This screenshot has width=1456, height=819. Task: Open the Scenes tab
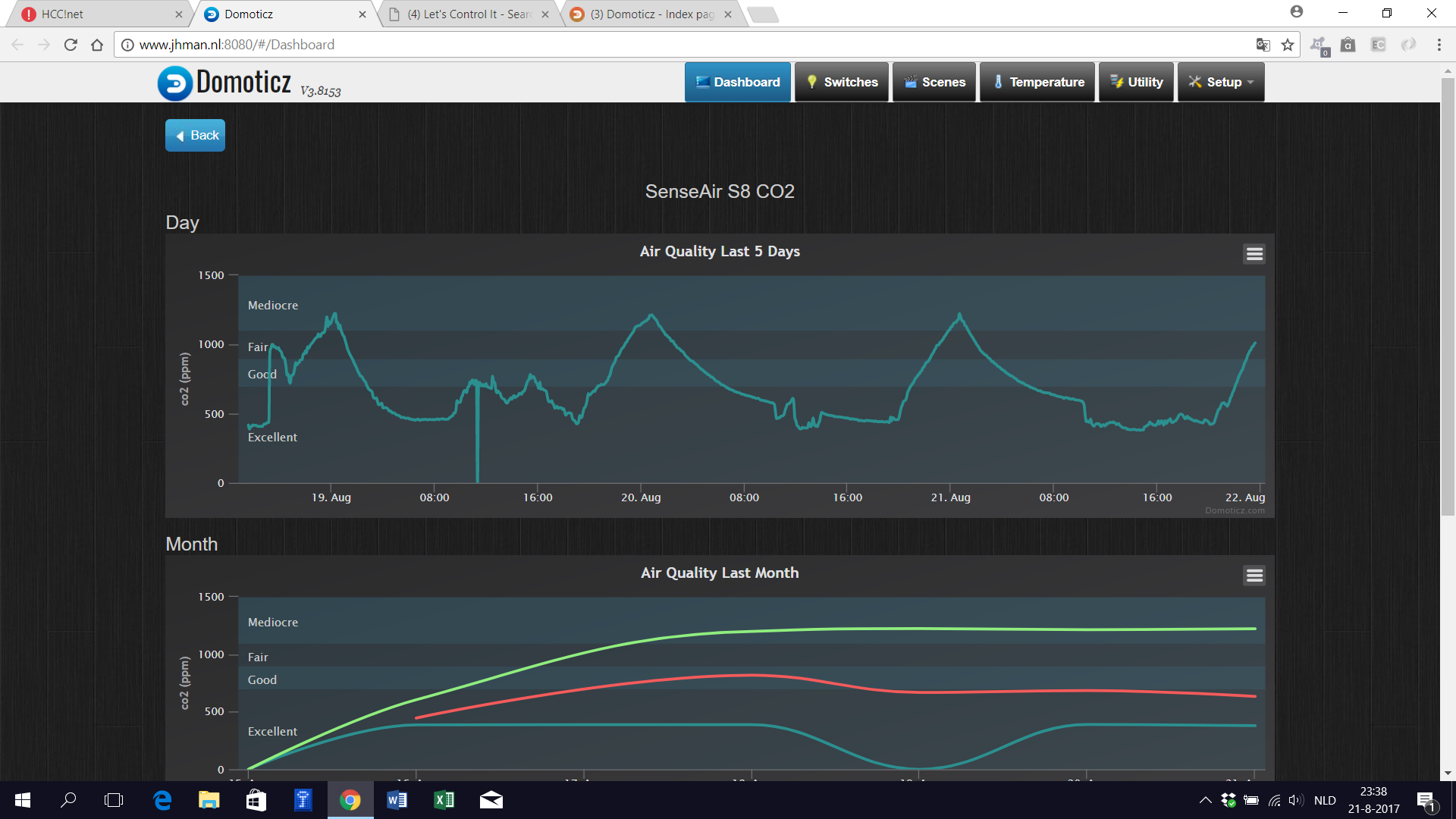pos(934,82)
